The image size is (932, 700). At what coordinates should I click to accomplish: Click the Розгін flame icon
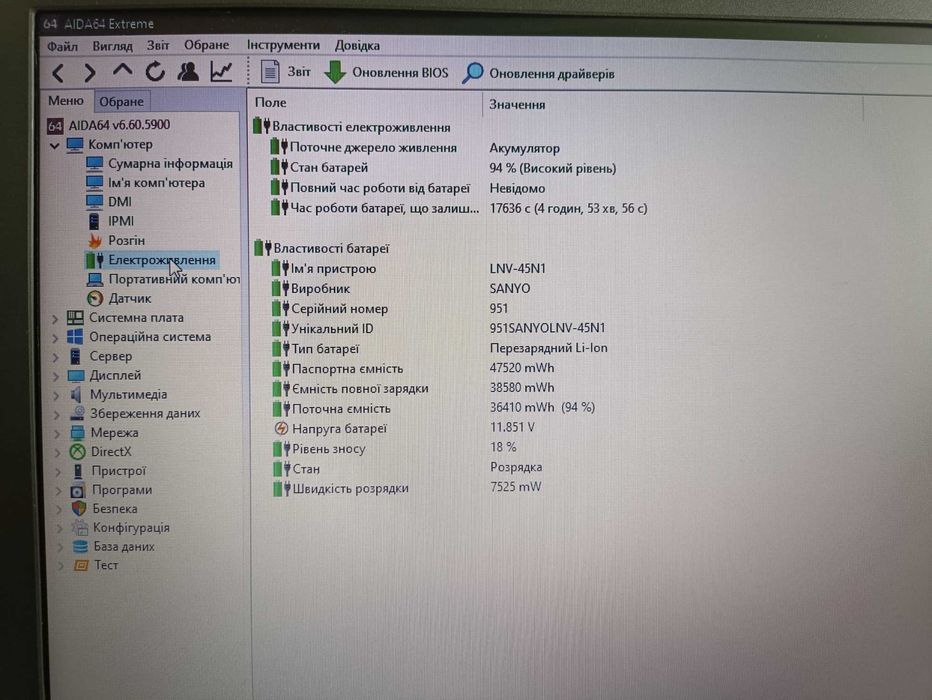click(95, 241)
